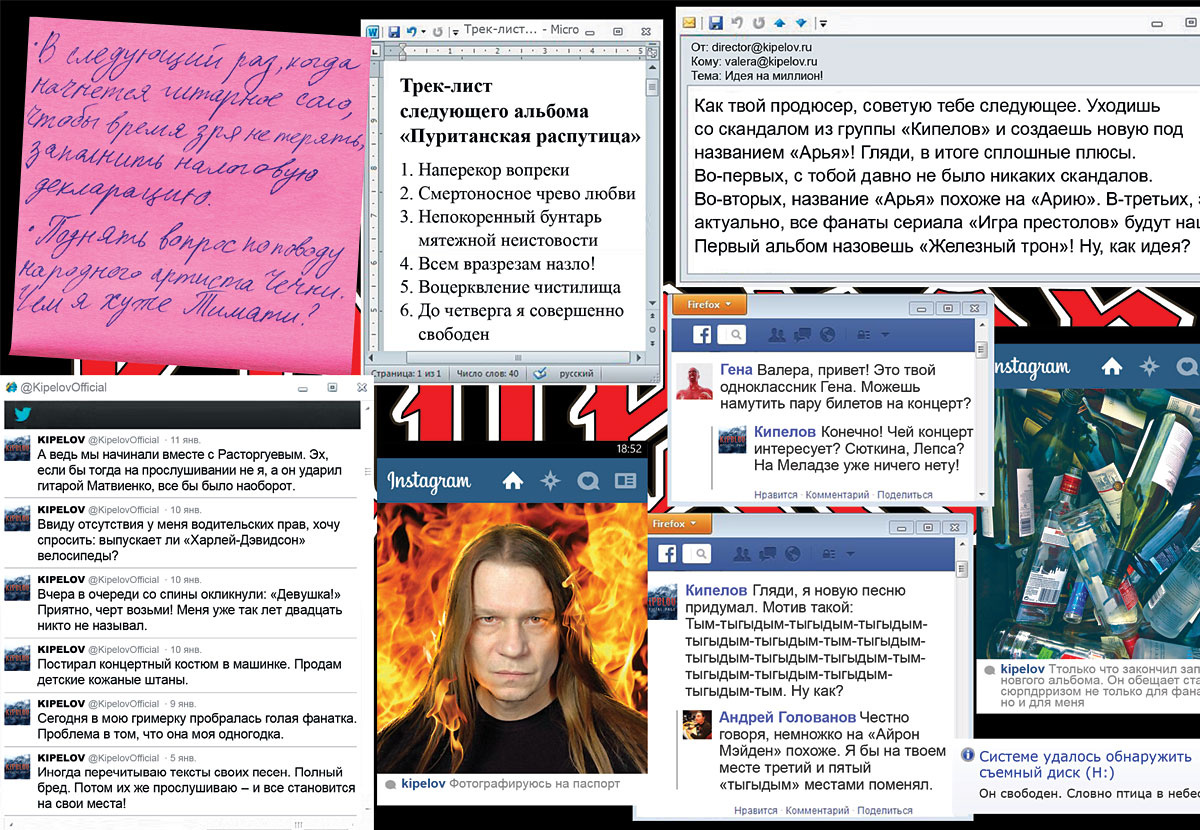1200x830 pixels.
Task: Expand account dropdown in the 'тыгыдым' Facebook window
Action: [851, 555]
